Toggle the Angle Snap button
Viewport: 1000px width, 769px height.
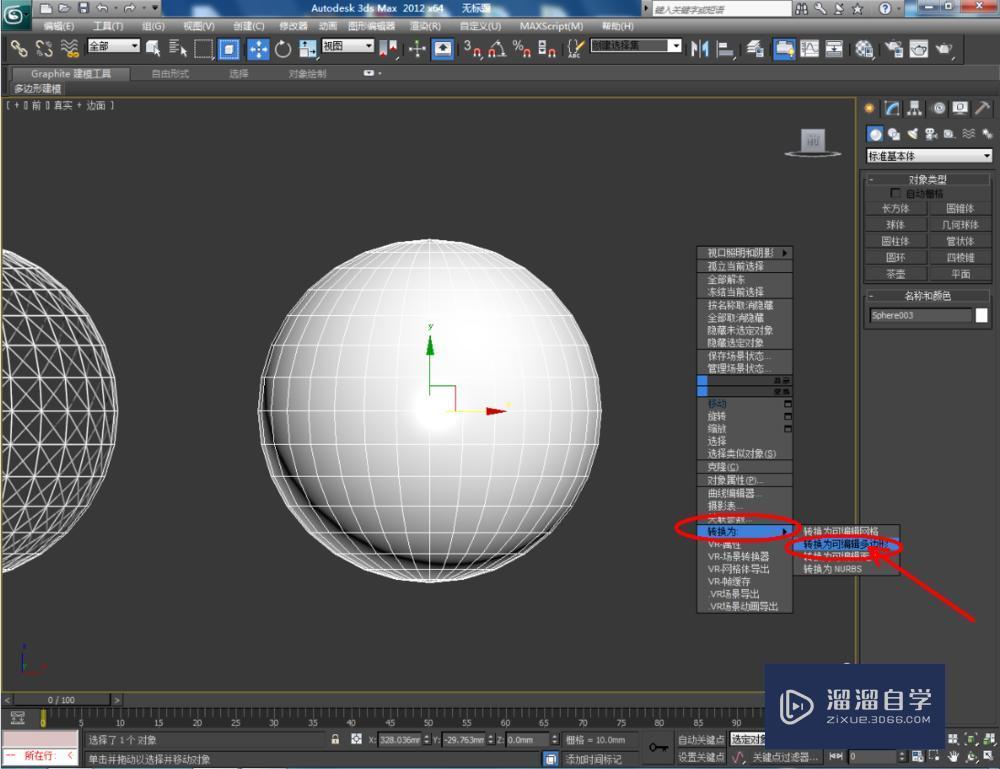tap(495, 47)
